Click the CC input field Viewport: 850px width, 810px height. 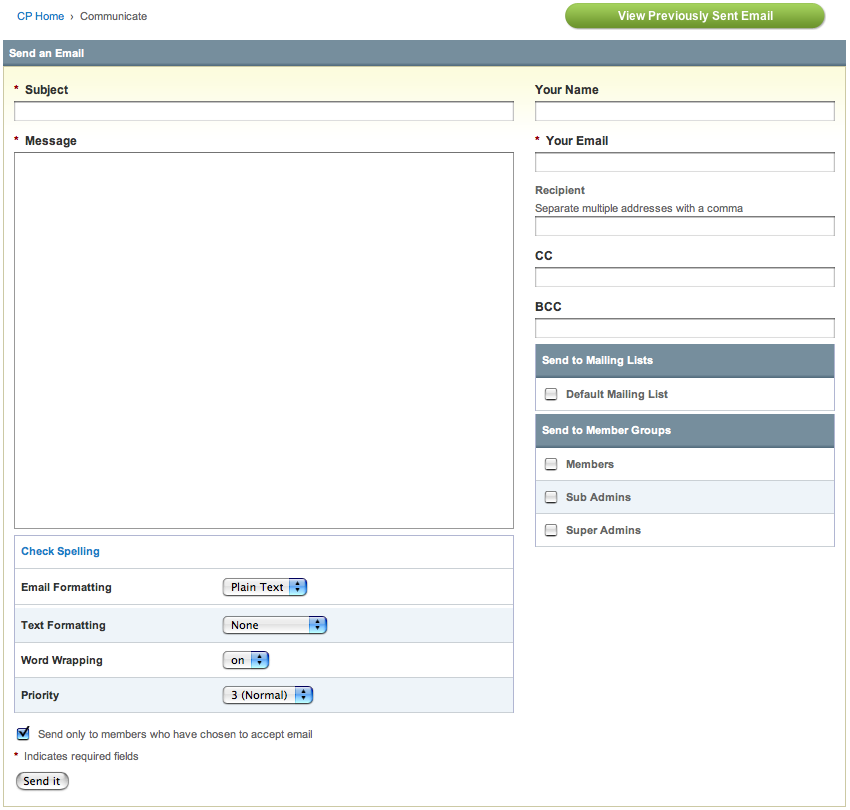coord(684,277)
